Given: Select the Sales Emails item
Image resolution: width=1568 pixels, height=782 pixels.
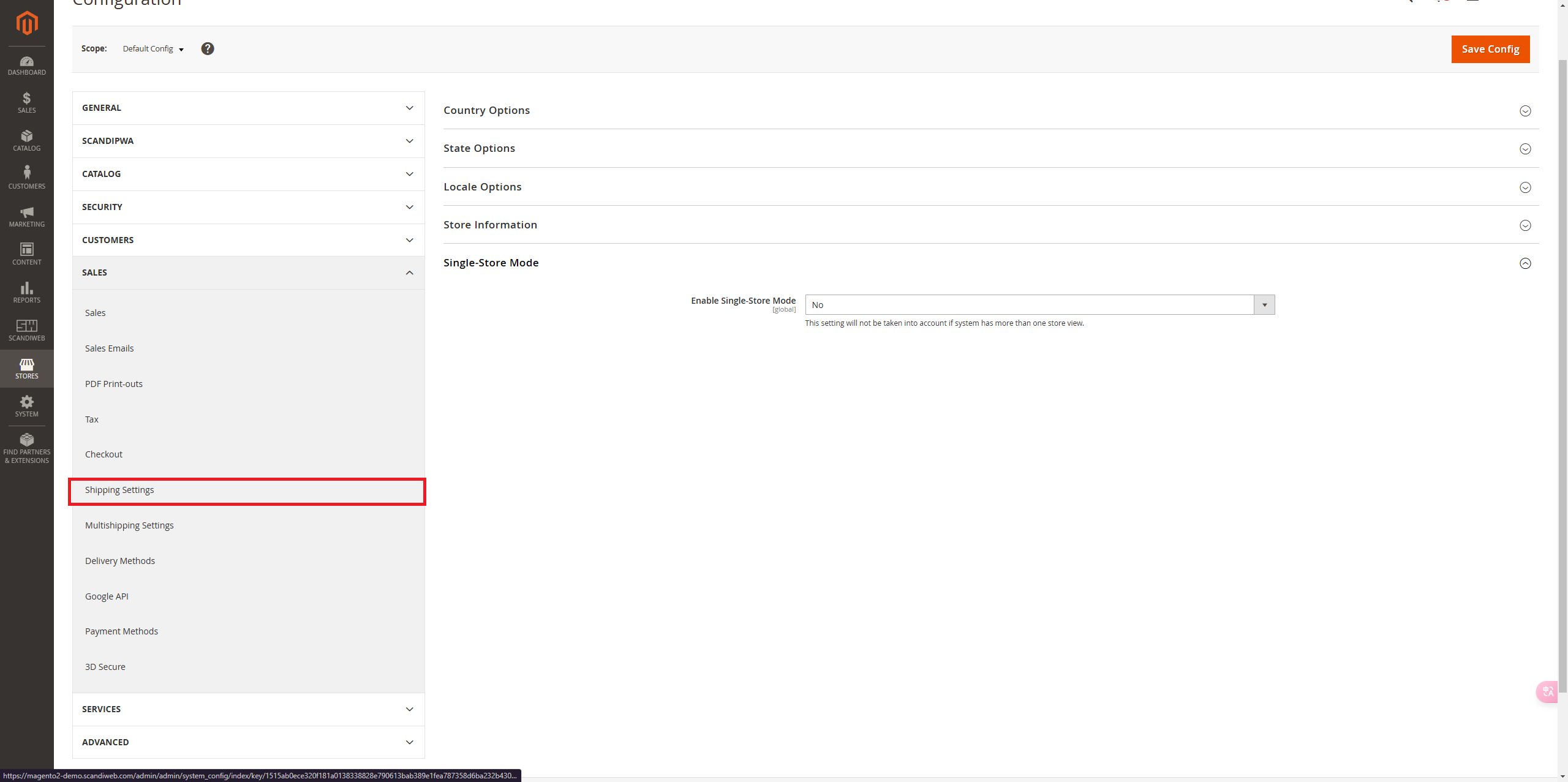Looking at the screenshot, I should tap(109, 348).
